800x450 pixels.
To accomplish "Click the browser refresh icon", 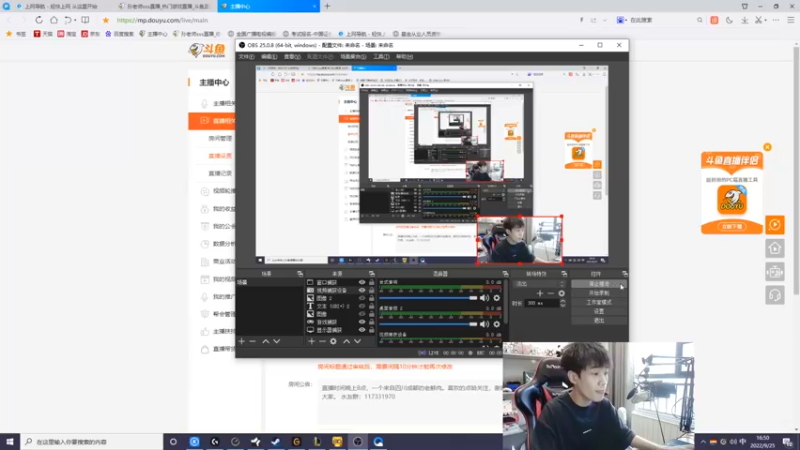I will 39,20.
